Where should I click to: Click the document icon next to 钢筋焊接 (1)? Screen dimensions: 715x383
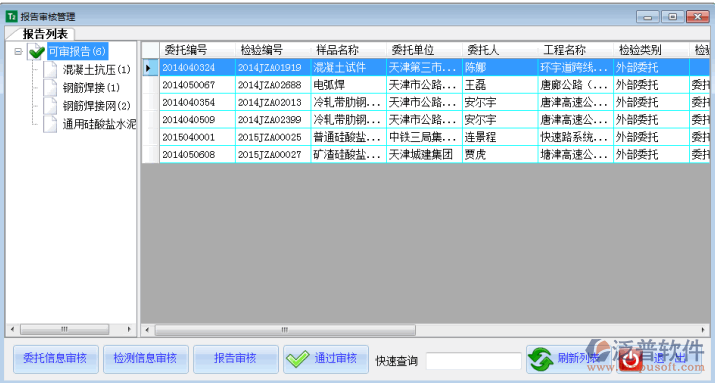click(50, 88)
